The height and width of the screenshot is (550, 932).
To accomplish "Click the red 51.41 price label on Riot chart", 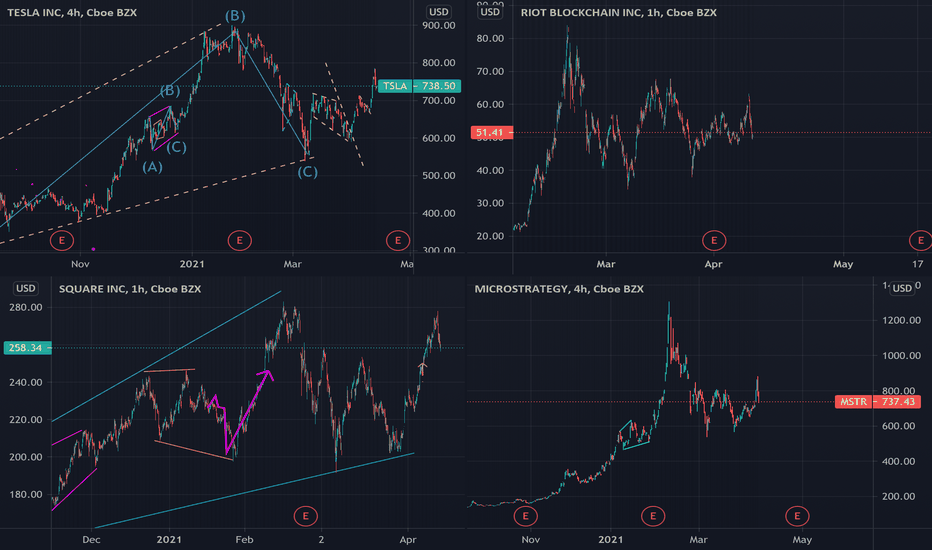I will [492, 133].
